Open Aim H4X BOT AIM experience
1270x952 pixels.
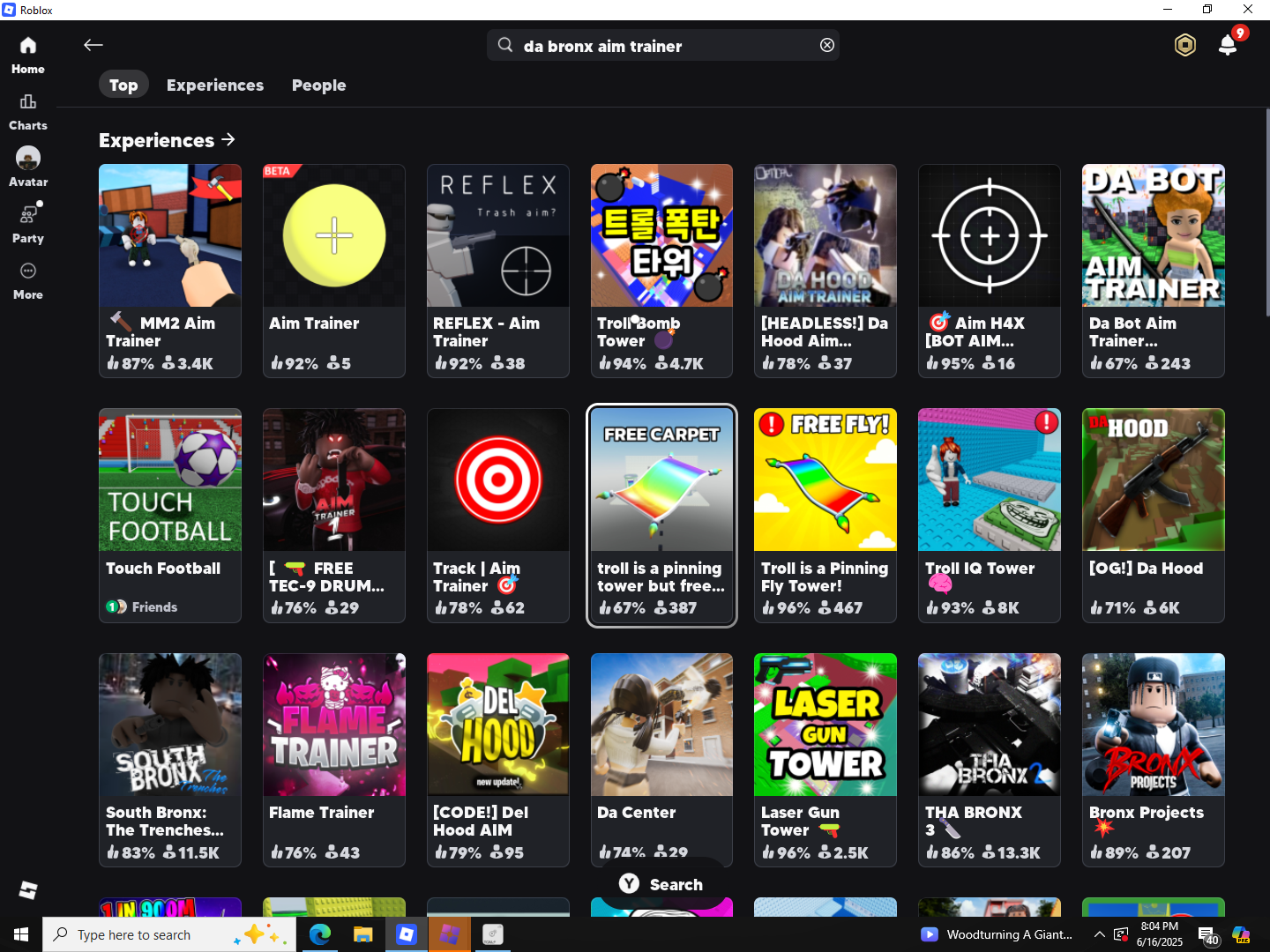pos(990,271)
